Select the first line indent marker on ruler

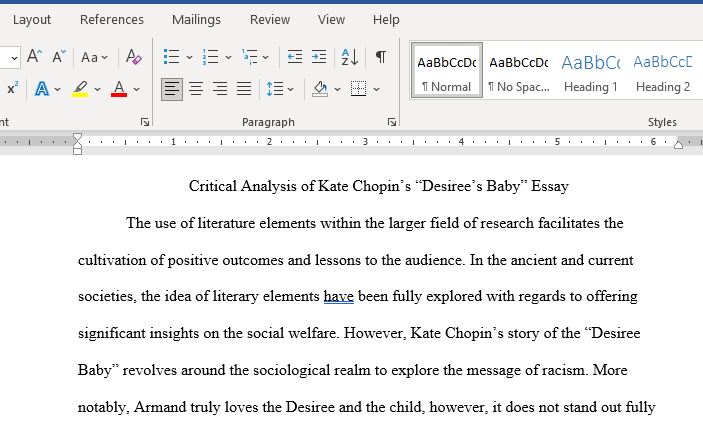[77, 137]
